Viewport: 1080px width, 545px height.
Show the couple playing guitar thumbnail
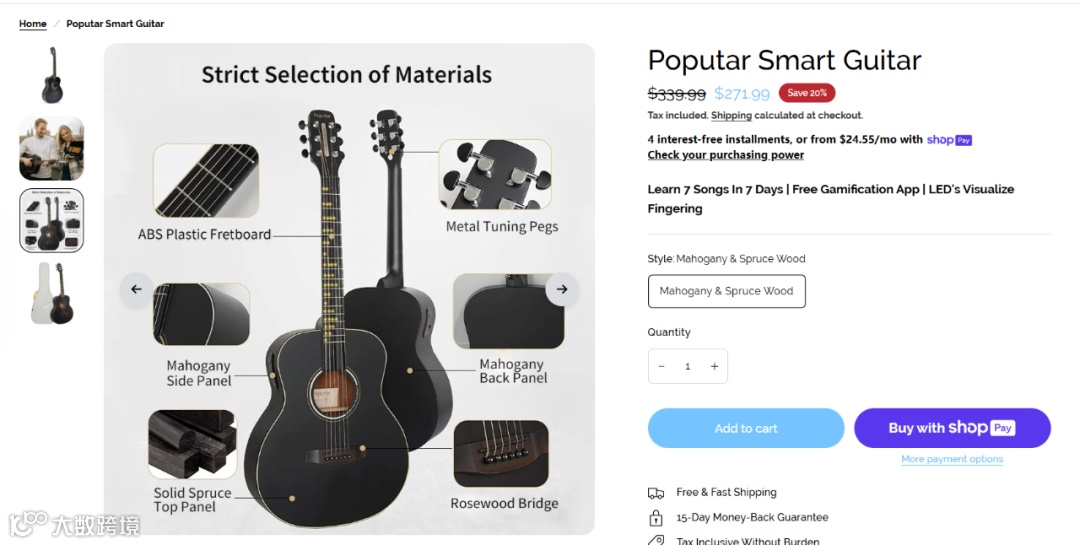point(52,148)
